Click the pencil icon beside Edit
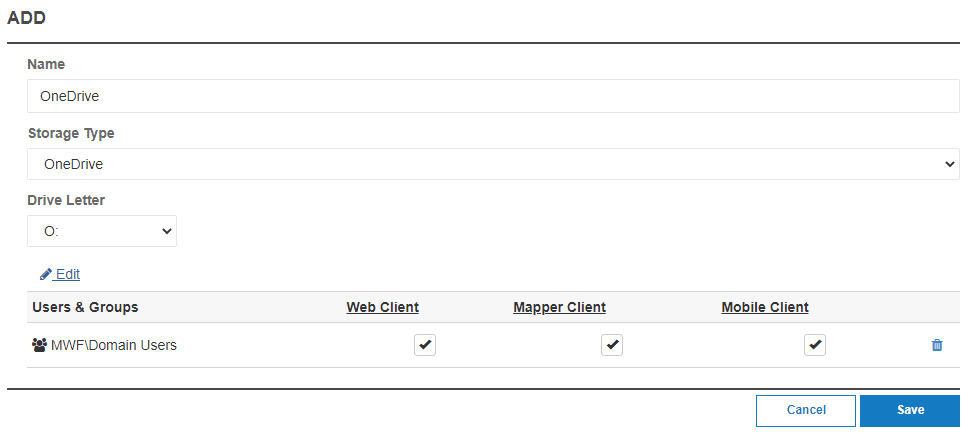 click(x=46, y=274)
